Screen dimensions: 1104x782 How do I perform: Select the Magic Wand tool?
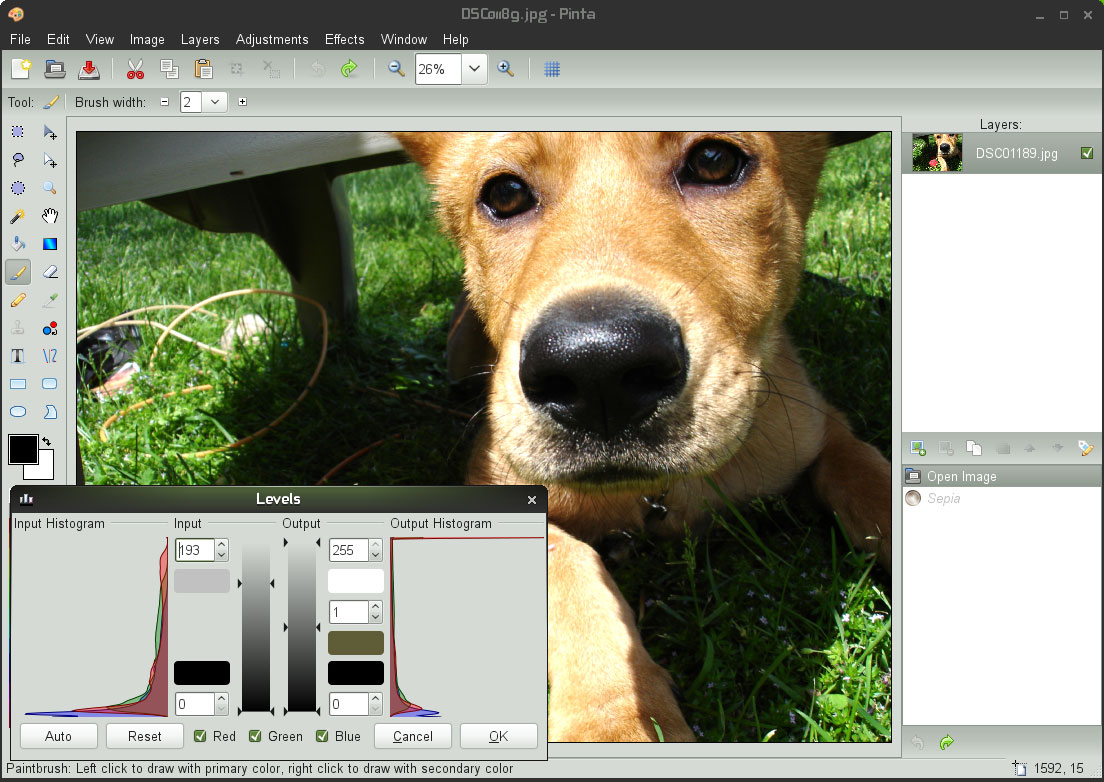18,216
